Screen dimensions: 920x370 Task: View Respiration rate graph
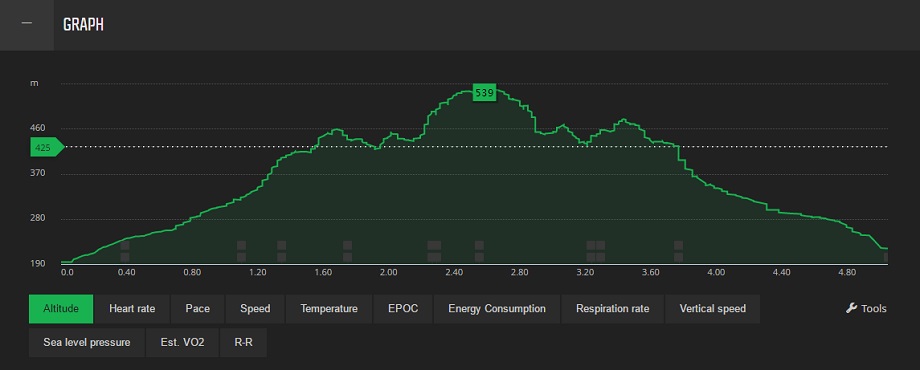coord(613,309)
